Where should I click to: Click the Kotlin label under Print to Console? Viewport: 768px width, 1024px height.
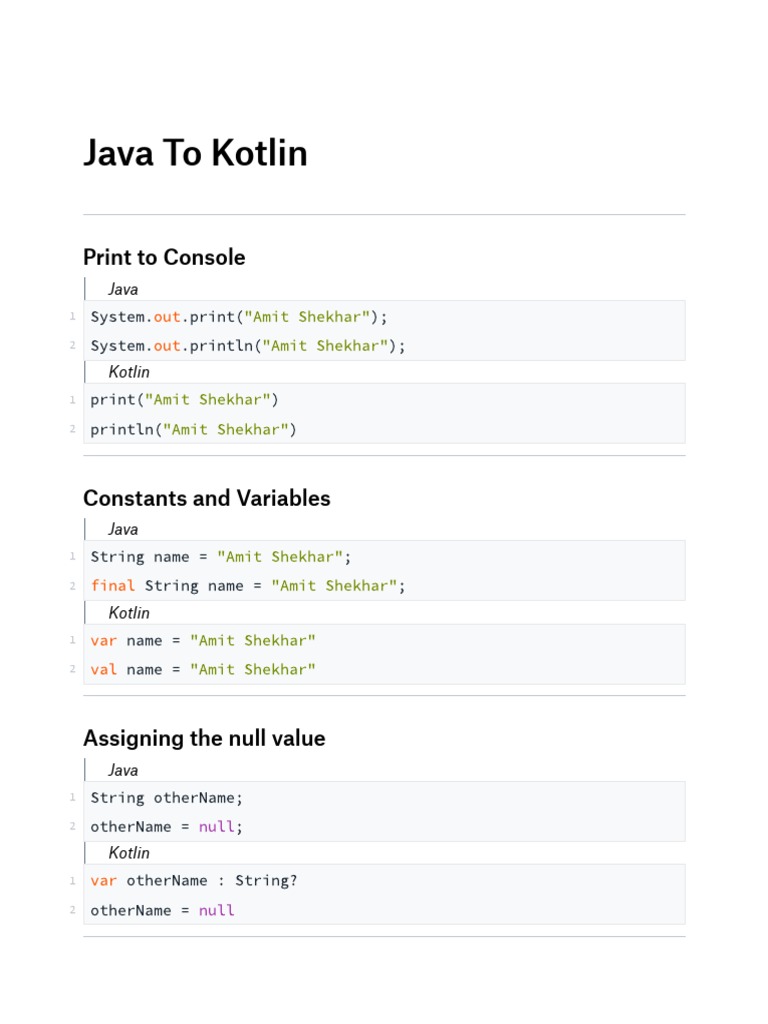(129, 372)
